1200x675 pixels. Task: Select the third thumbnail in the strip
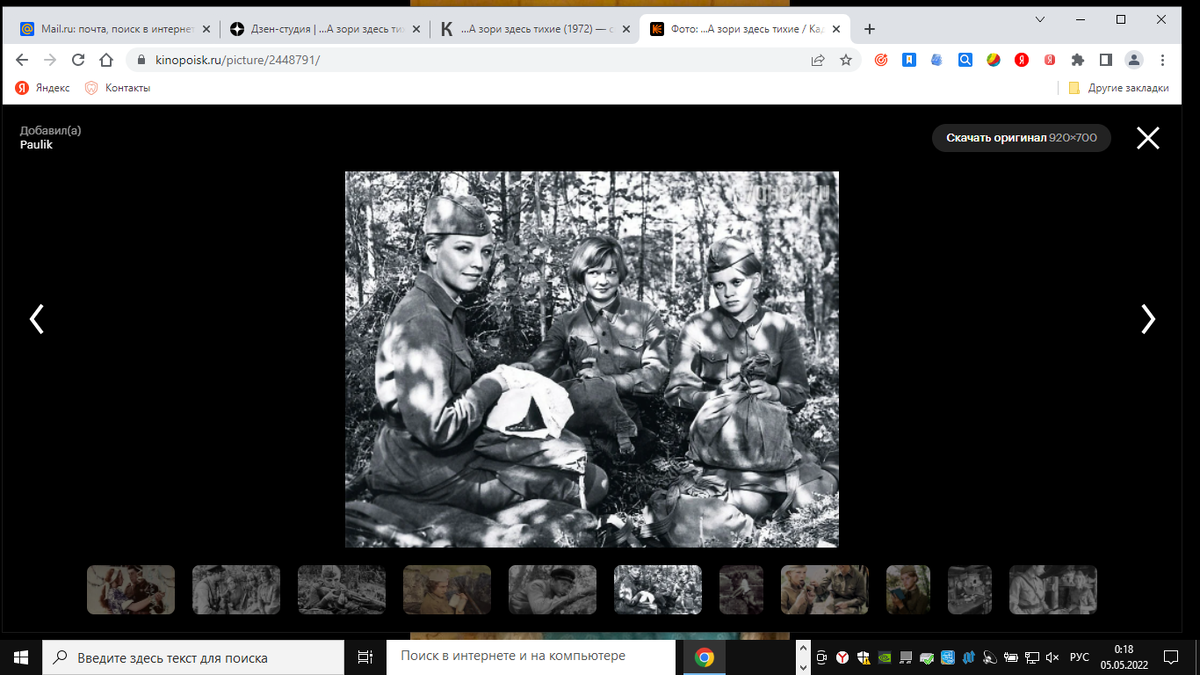click(342, 589)
